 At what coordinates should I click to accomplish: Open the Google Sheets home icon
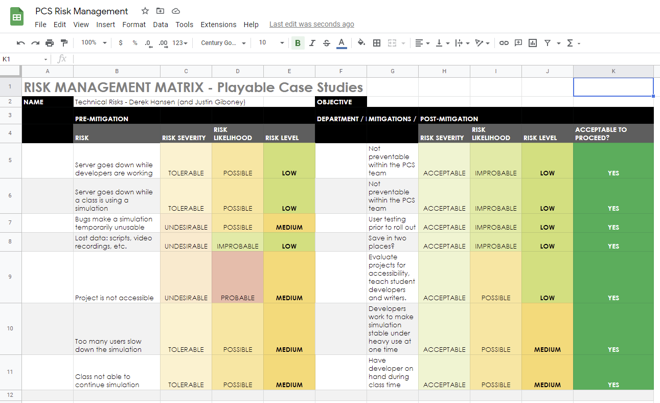coord(17,16)
